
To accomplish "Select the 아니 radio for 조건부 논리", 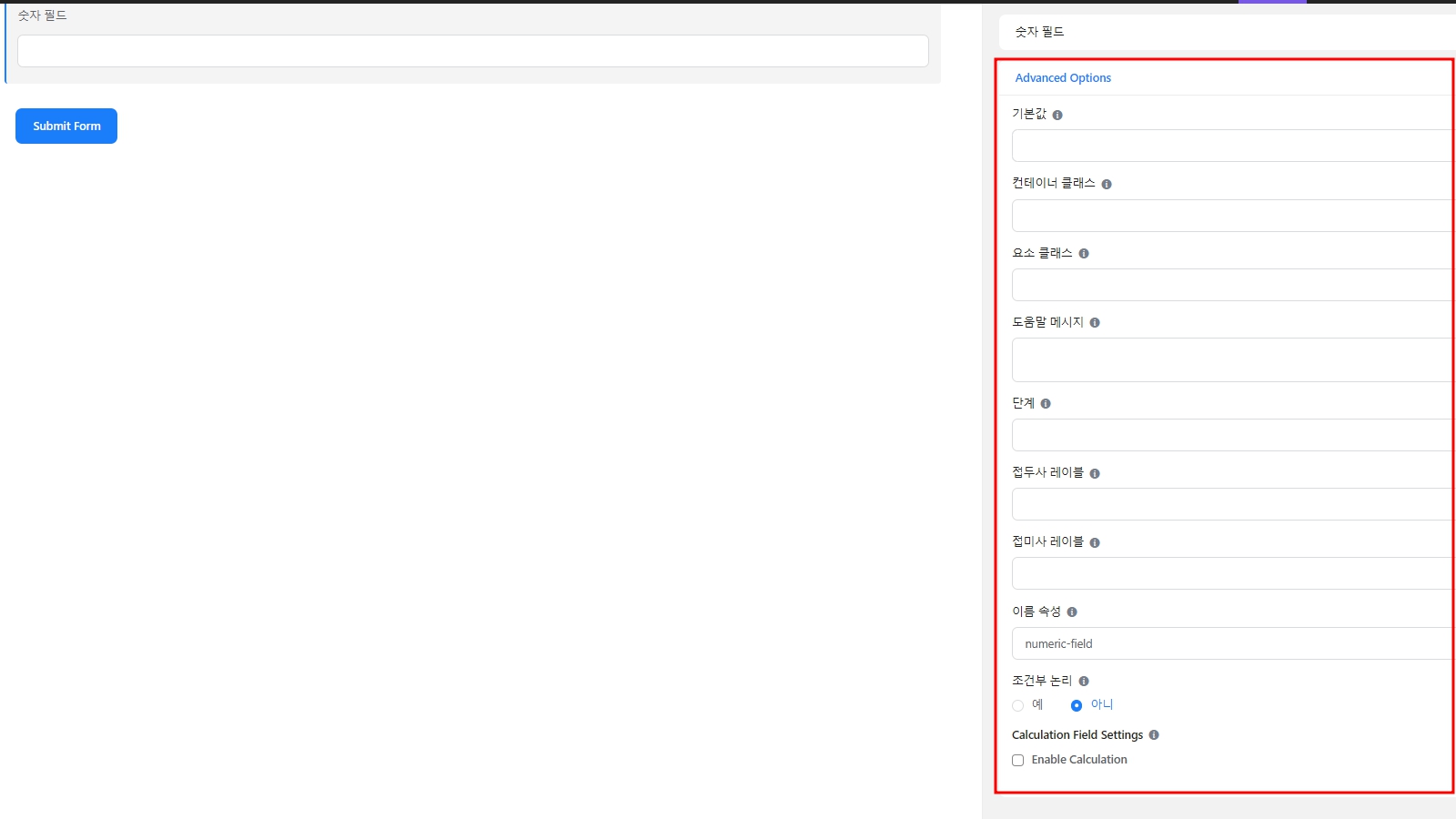I will pyautogui.click(x=1077, y=705).
